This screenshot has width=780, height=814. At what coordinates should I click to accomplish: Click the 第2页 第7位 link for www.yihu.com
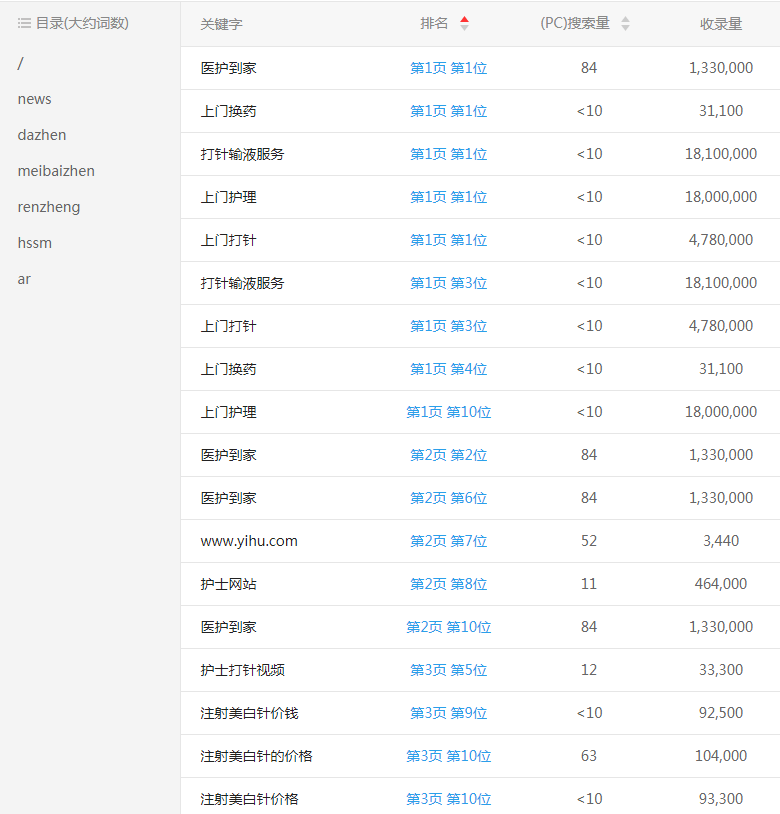click(448, 541)
